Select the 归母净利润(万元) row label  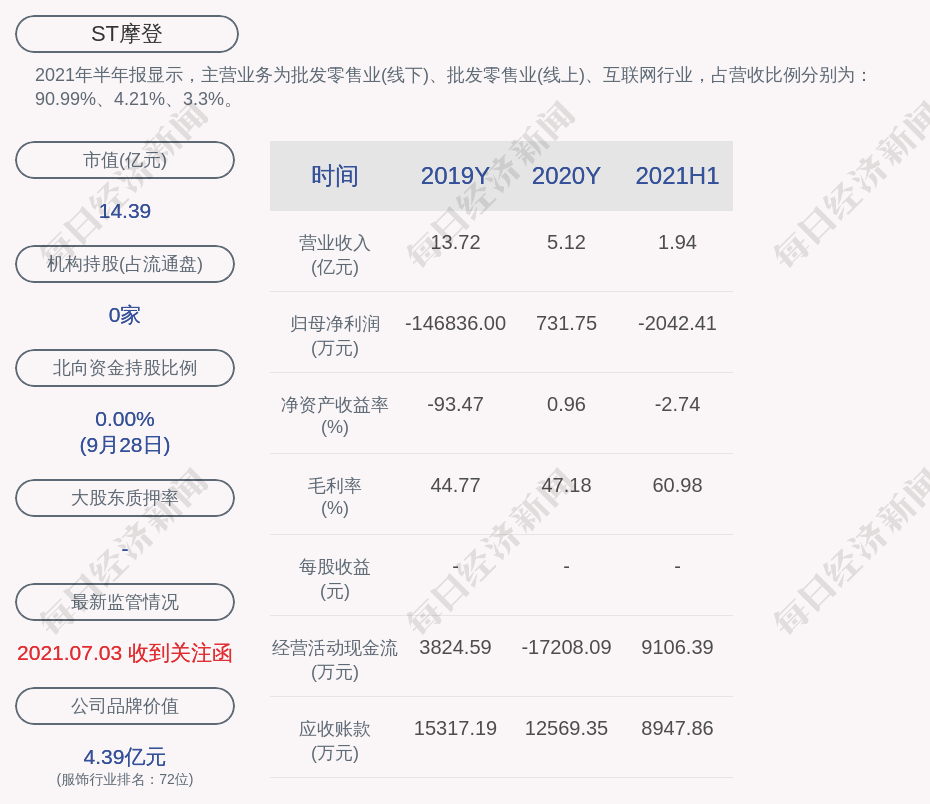[335, 336]
